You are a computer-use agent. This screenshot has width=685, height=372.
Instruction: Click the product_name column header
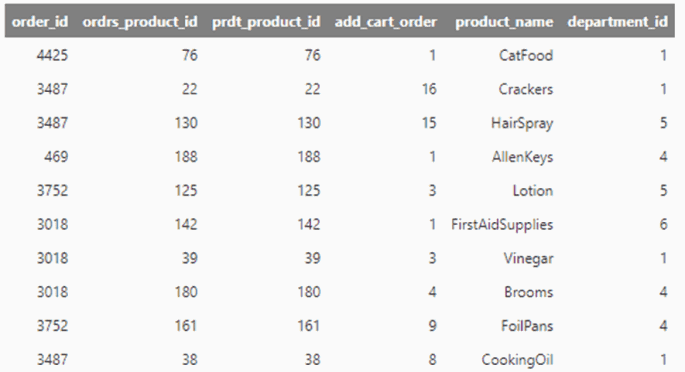click(504, 22)
